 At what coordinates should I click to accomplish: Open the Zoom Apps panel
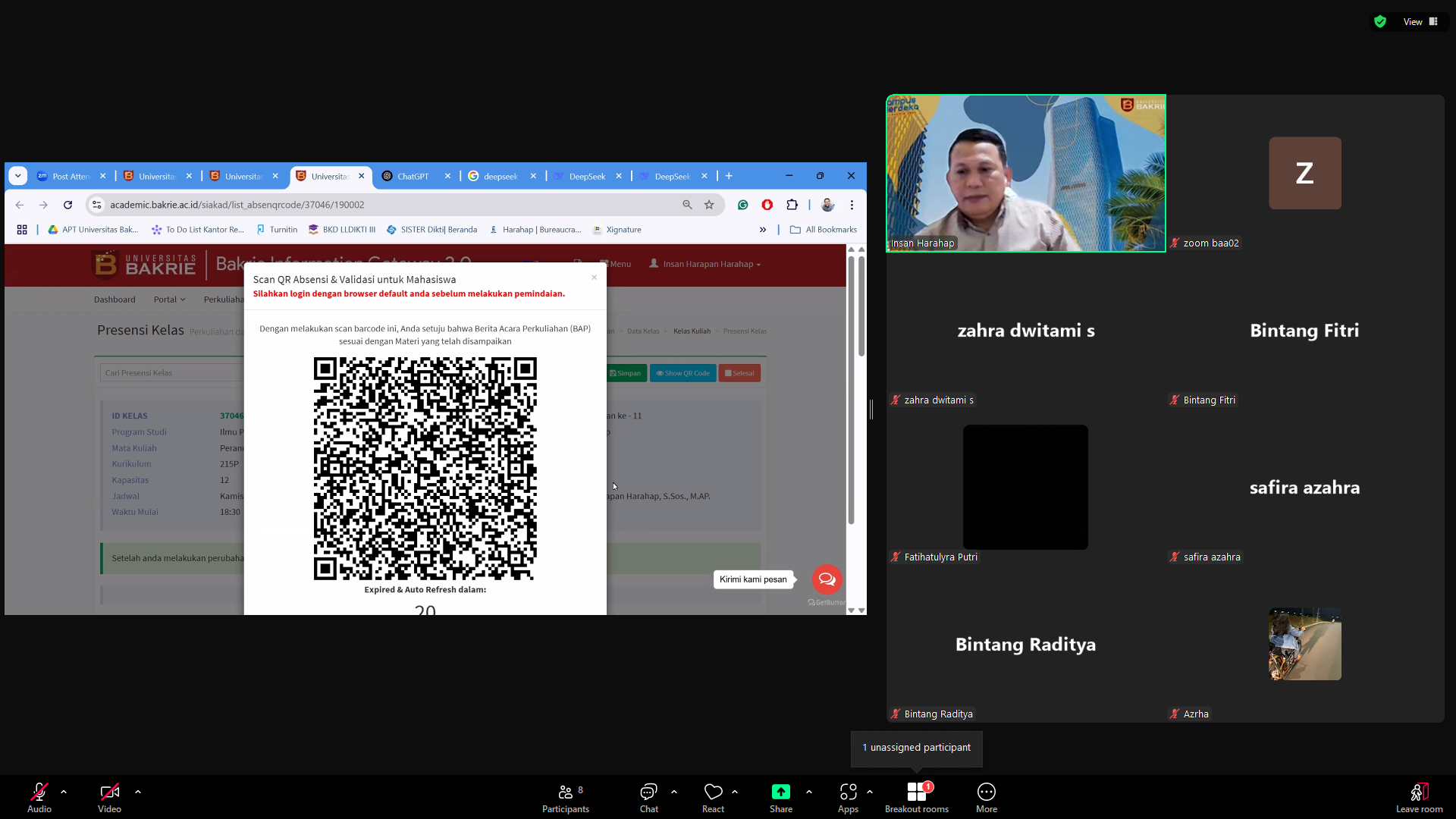click(848, 797)
